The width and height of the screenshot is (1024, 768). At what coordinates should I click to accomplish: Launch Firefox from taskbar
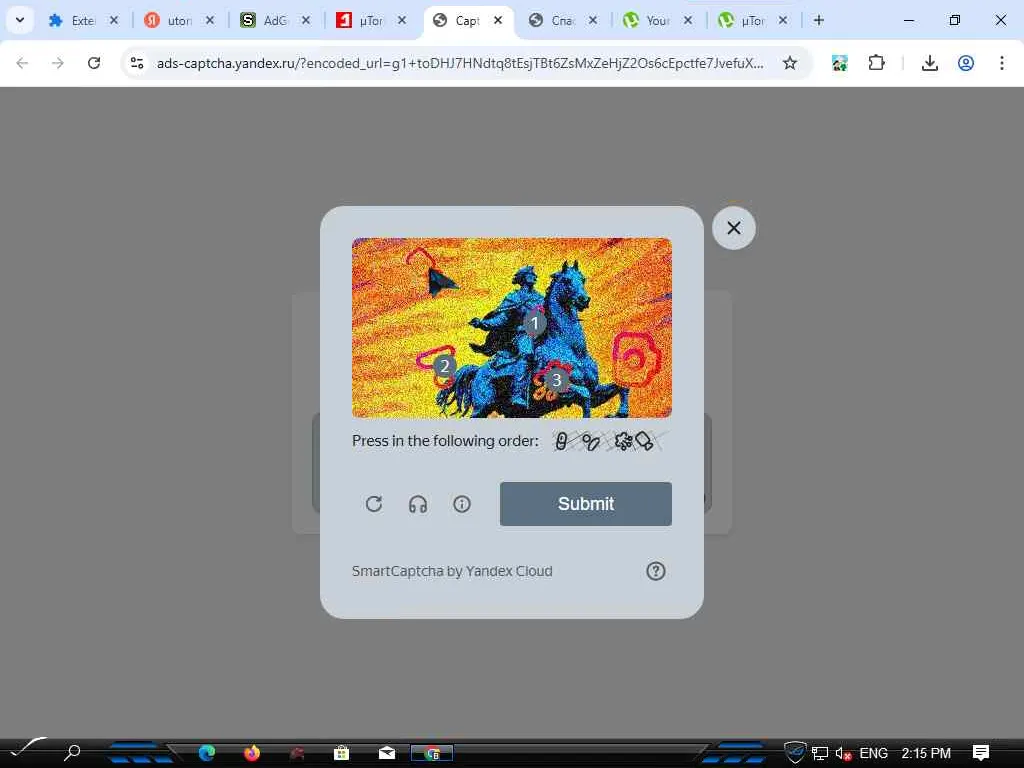click(x=251, y=753)
